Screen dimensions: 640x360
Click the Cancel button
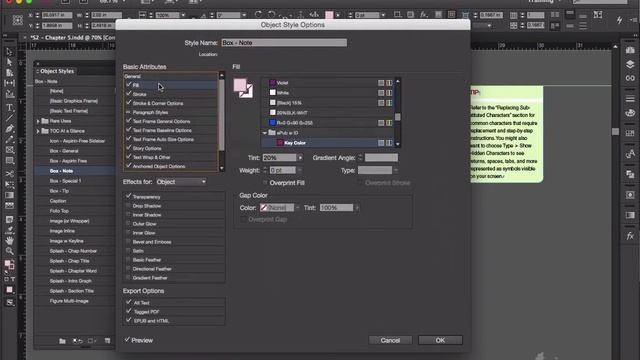pos(390,340)
